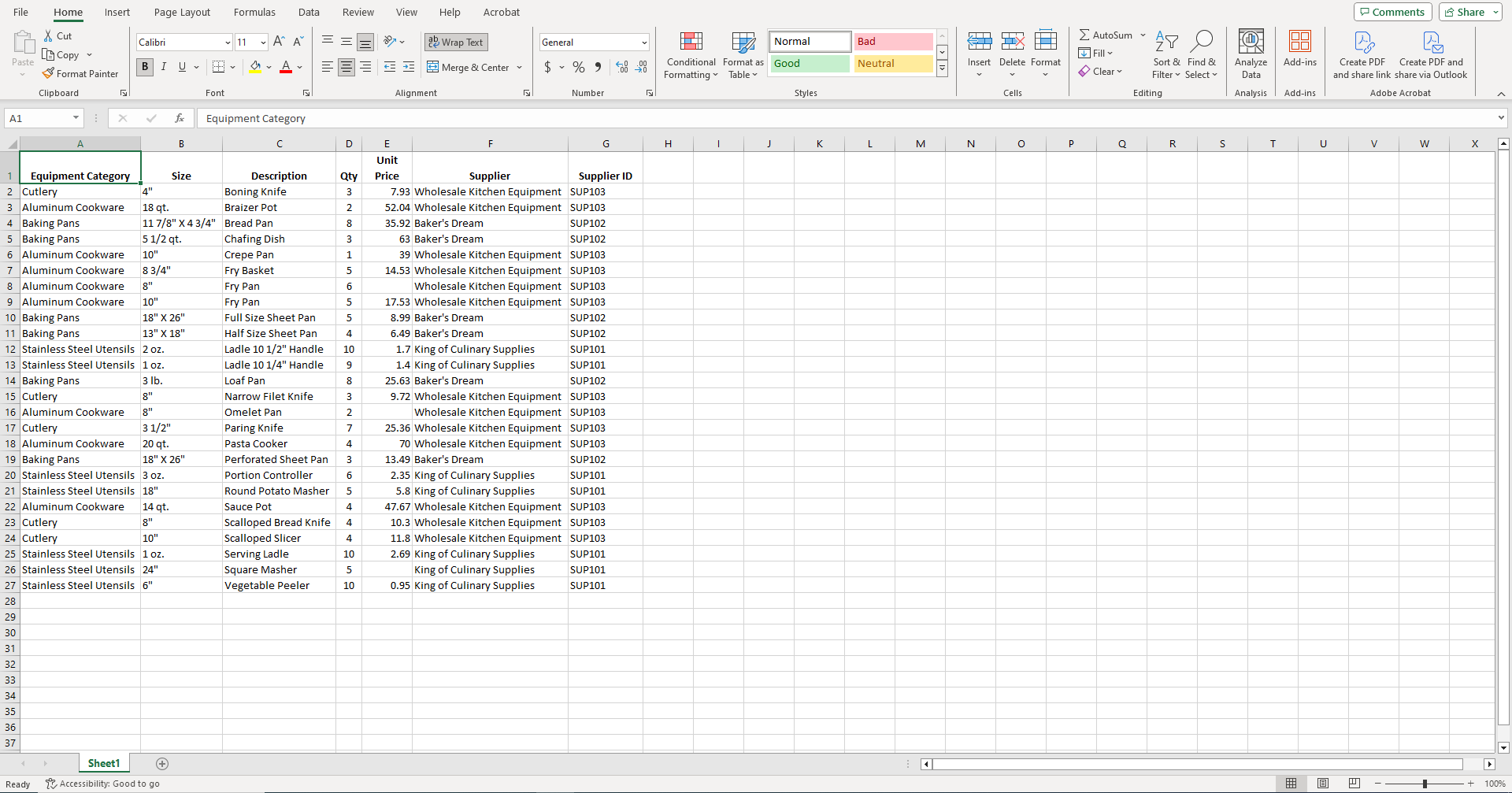Toggle Italic formatting

click(164, 67)
